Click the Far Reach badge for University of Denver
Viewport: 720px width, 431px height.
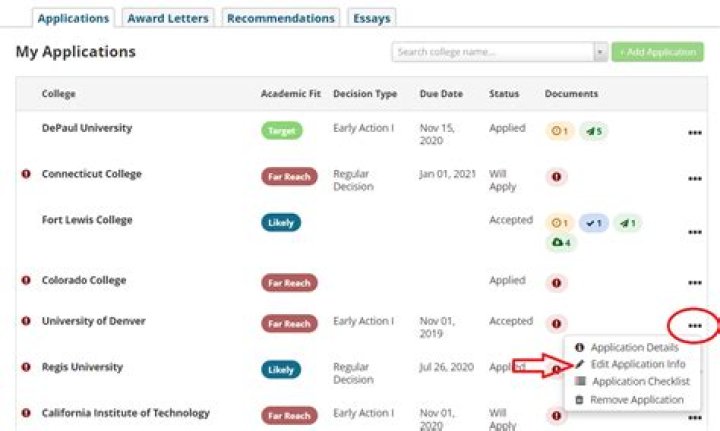tap(289, 324)
